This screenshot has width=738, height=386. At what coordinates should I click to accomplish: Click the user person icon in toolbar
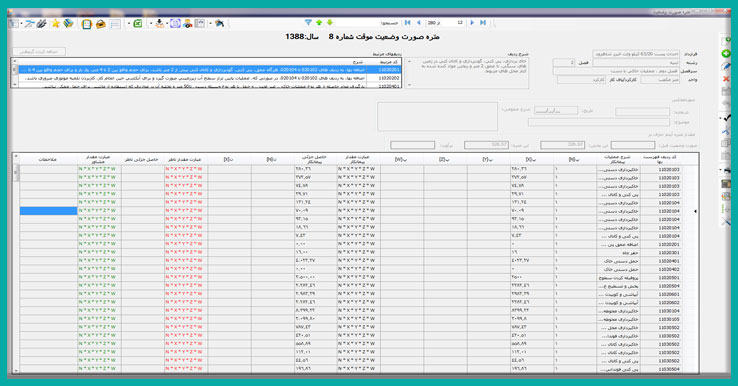[x=187, y=23]
